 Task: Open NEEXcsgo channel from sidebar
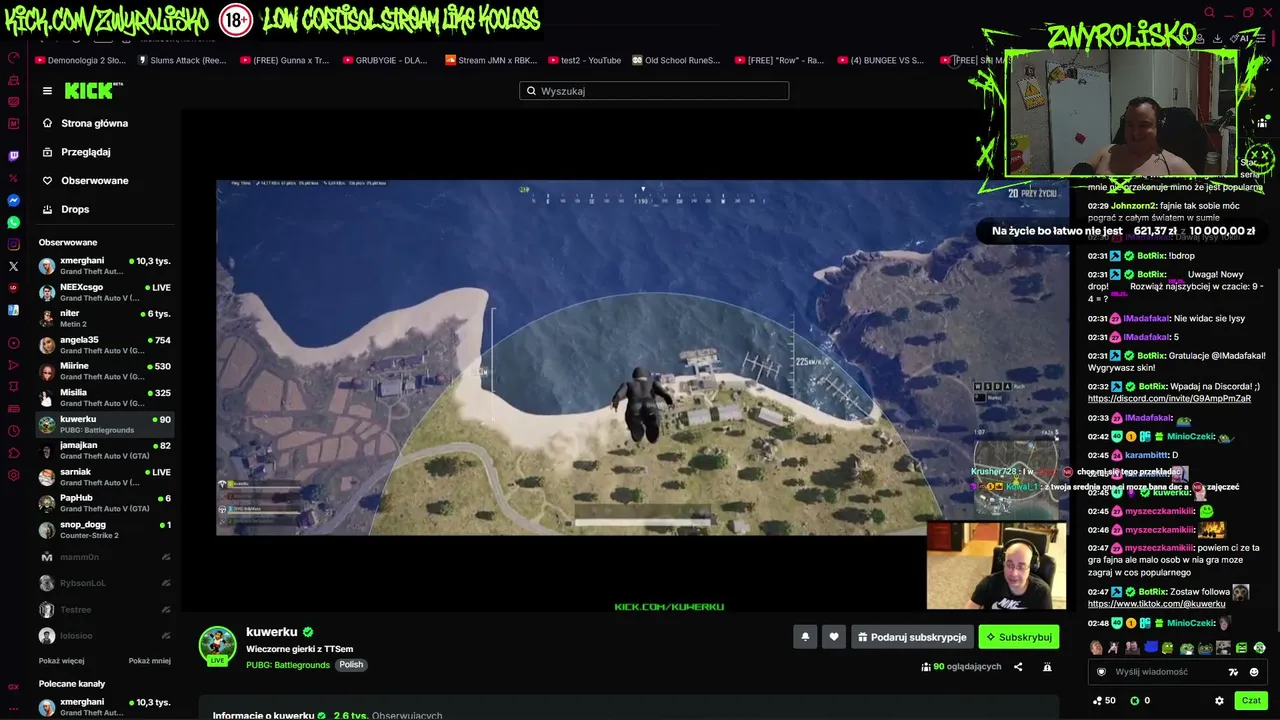tap(105, 292)
